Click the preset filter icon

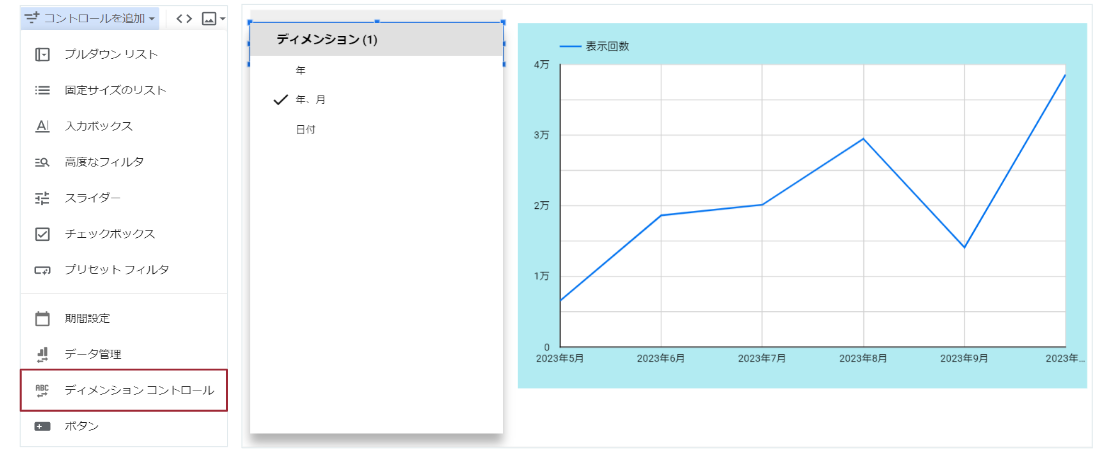[x=42, y=270]
